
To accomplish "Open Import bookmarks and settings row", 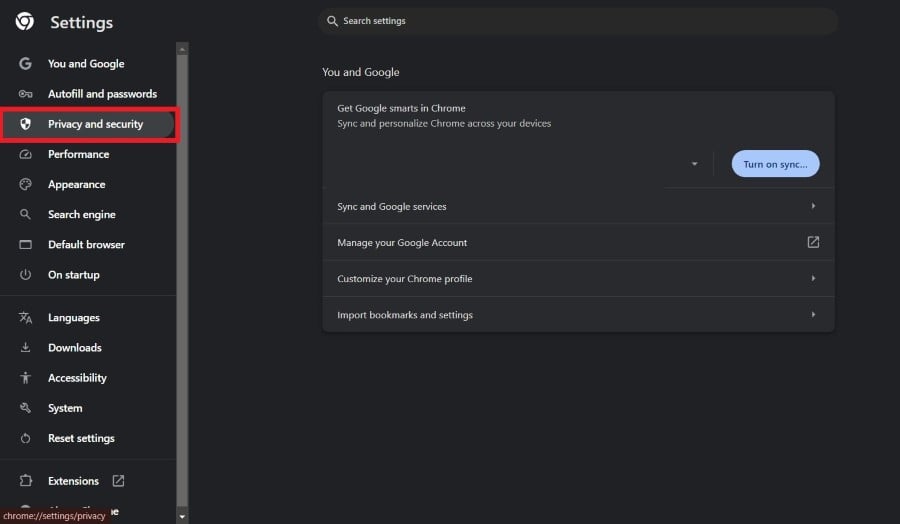I will coord(578,315).
